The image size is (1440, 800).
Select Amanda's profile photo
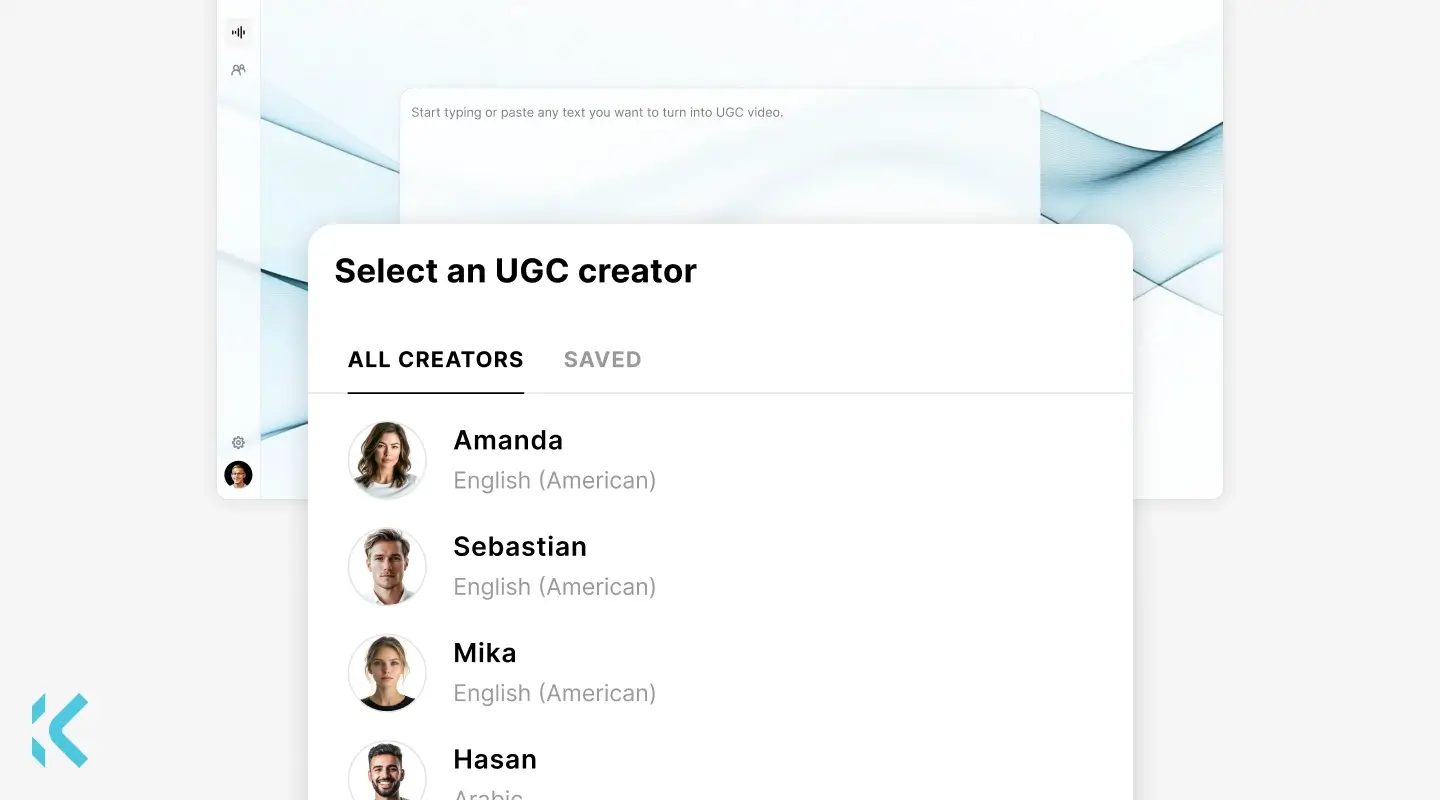(x=387, y=460)
